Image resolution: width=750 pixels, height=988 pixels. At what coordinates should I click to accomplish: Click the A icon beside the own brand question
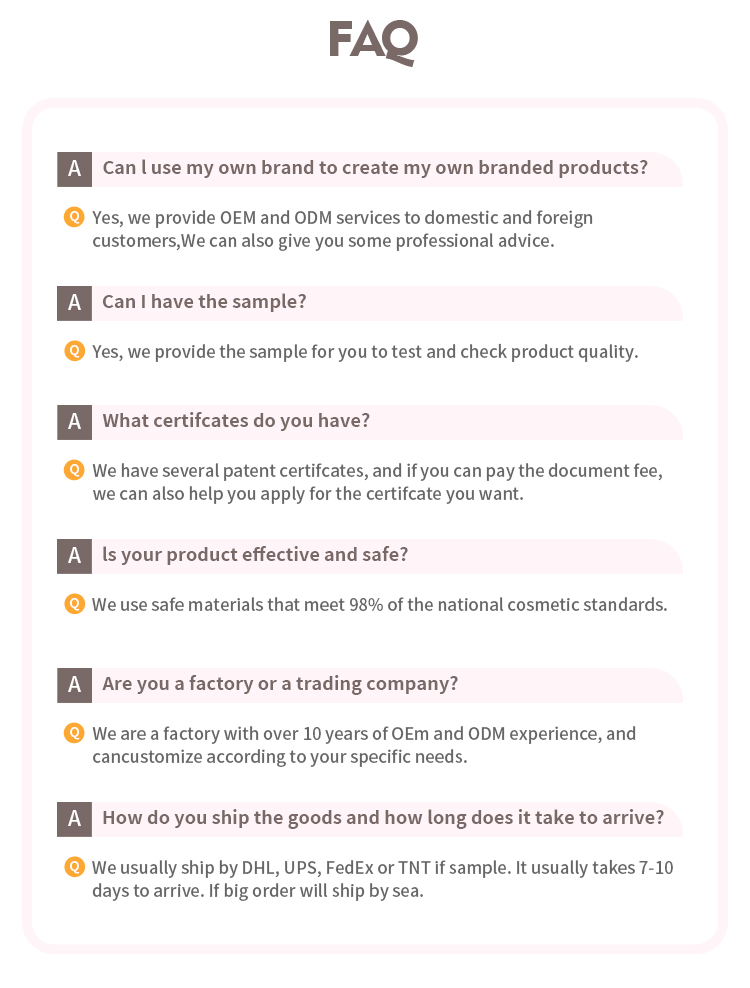74,169
